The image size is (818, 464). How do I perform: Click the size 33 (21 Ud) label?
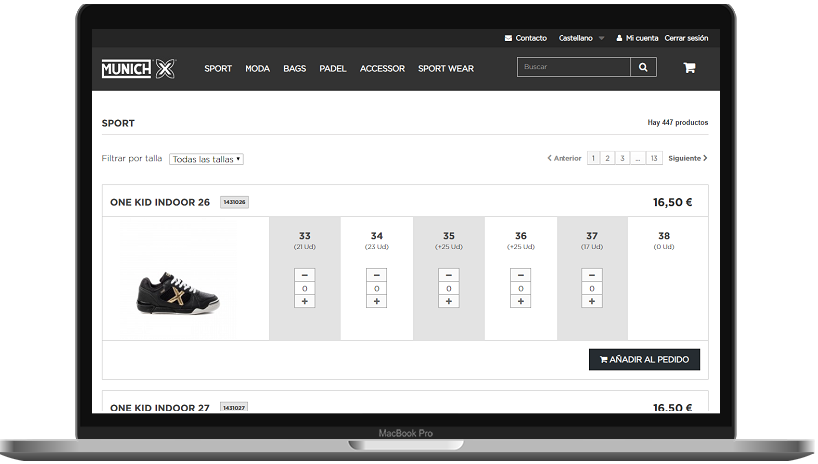[x=305, y=241]
